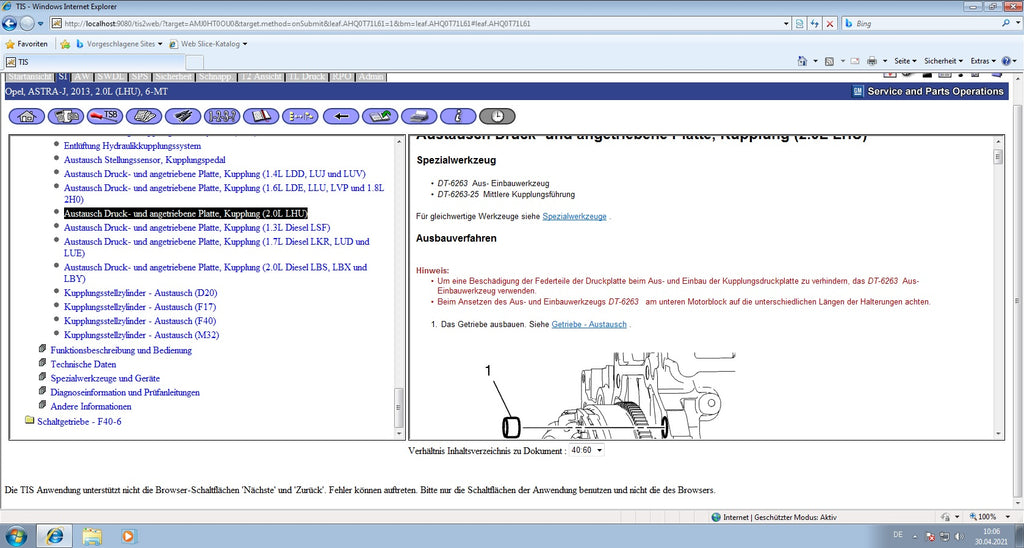Image resolution: width=1024 pixels, height=548 pixels.
Task: Open the address bar history dropdown arrow
Action: [786, 24]
